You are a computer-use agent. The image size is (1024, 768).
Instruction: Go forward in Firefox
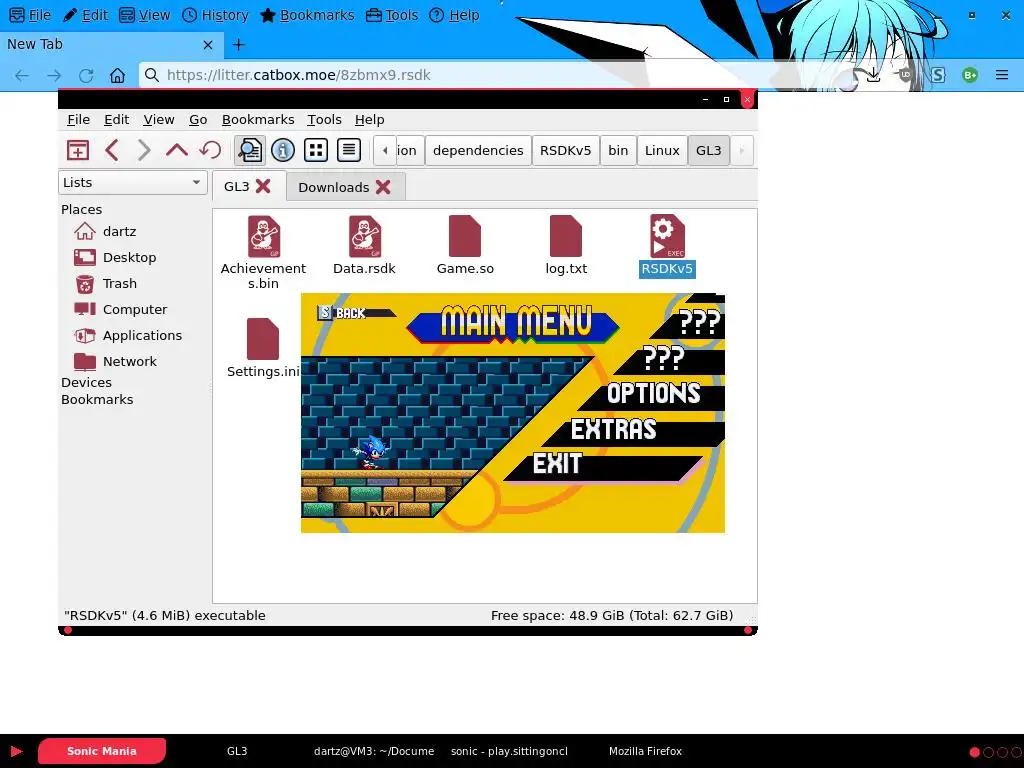pyautogui.click(x=54, y=75)
